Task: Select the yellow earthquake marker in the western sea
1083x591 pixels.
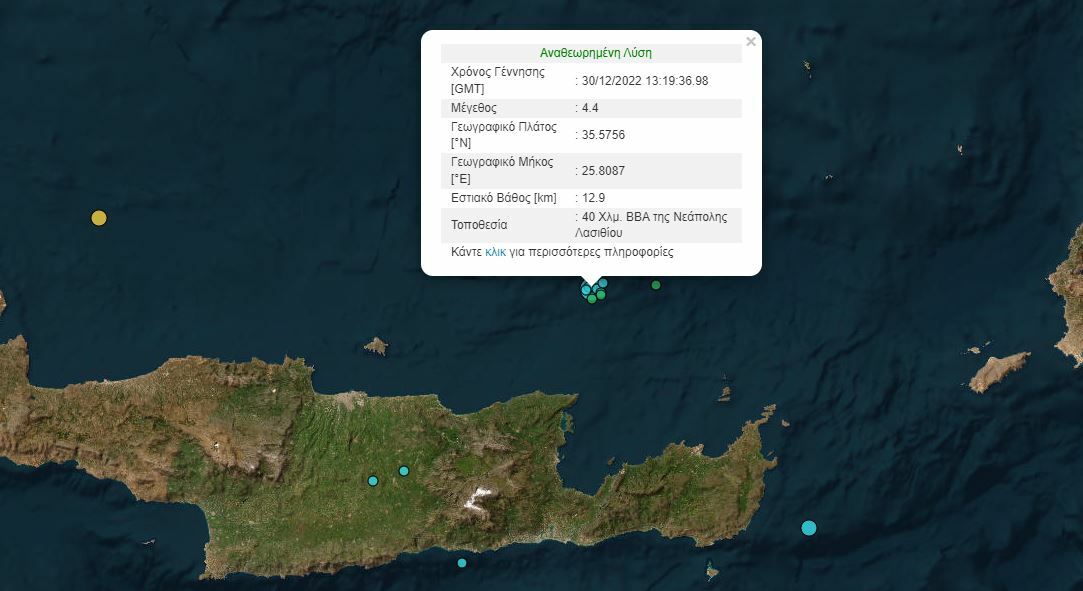Action: tap(98, 218)
